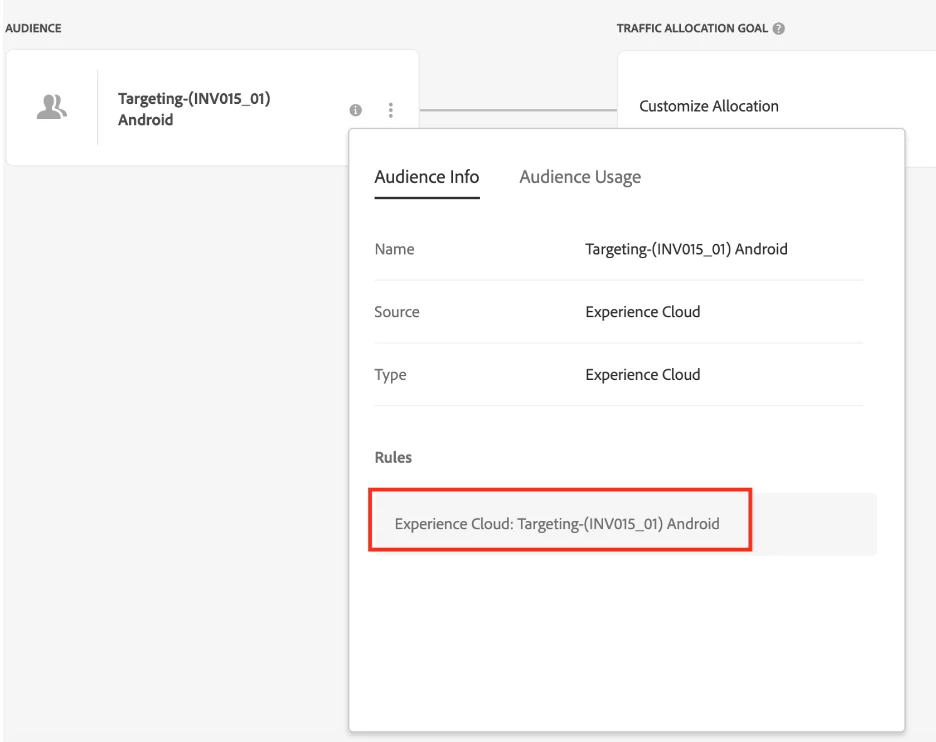Click the Rules heading
This screenshot has height=742, width=936.
pos(393,457)
